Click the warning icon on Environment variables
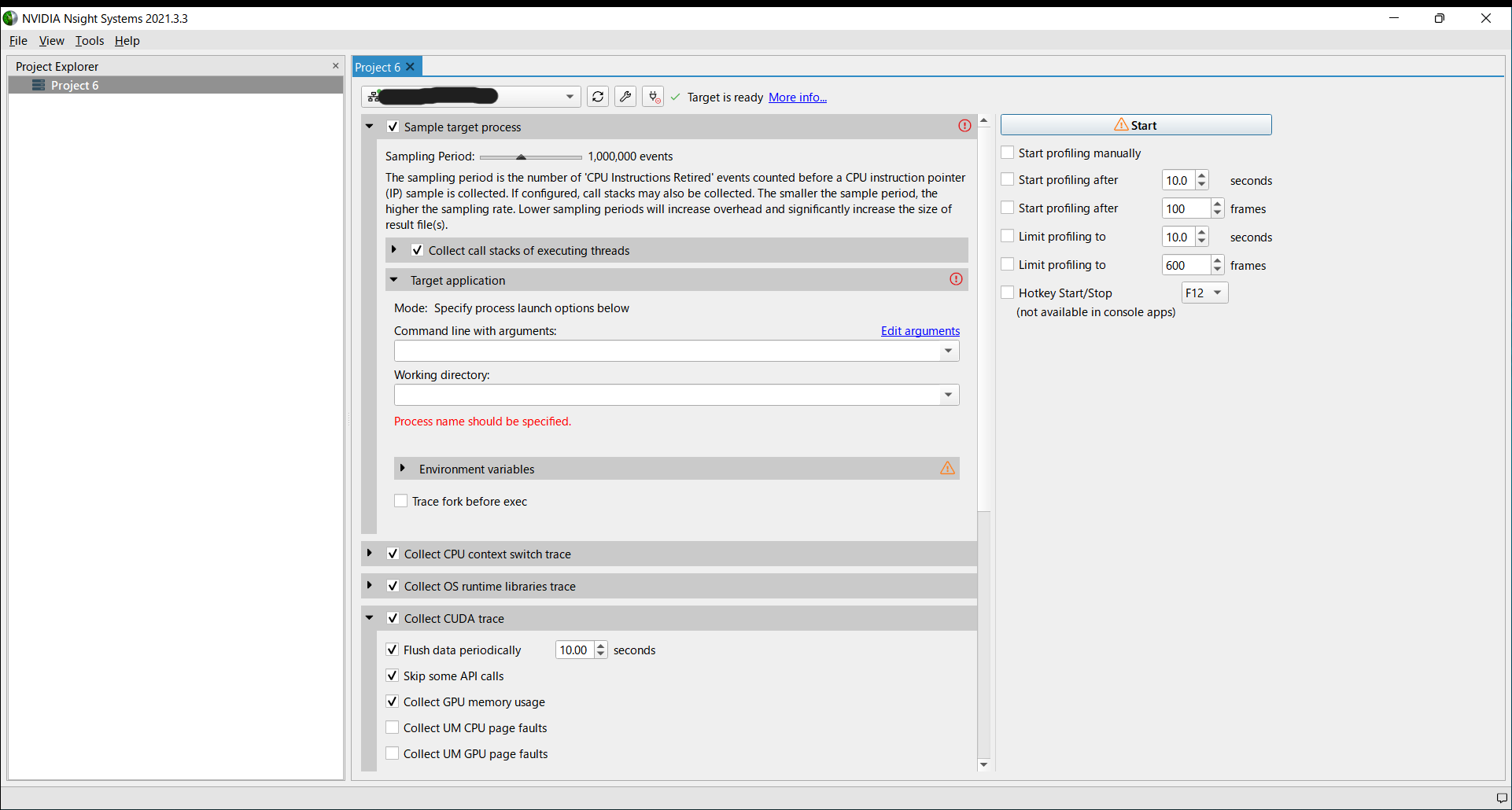The width and height of the screenshot is (1512, 810). click(947, 468)
